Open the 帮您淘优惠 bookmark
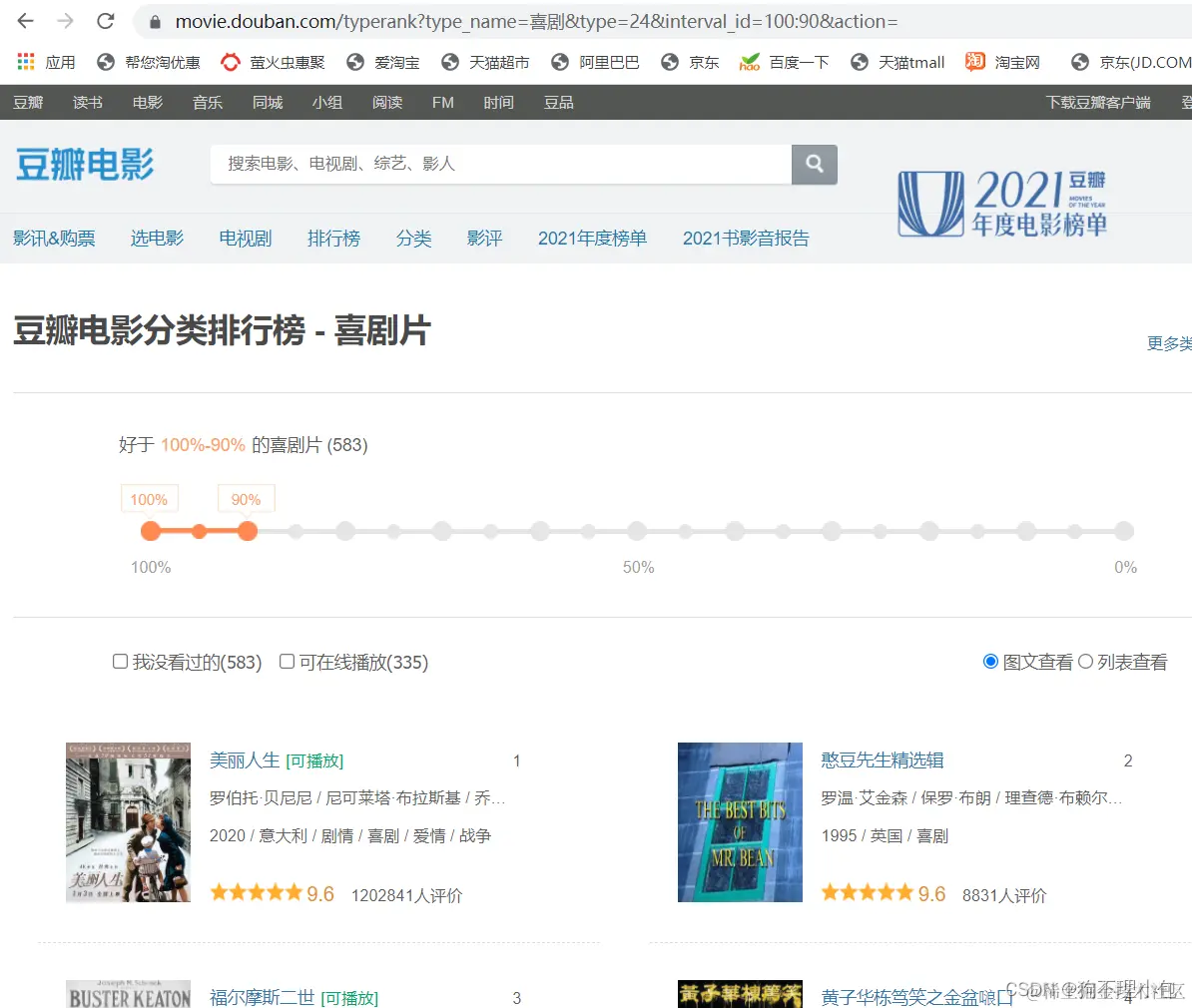Image resolution: width=1192 pixels, height=1008 pixels. 148,62
